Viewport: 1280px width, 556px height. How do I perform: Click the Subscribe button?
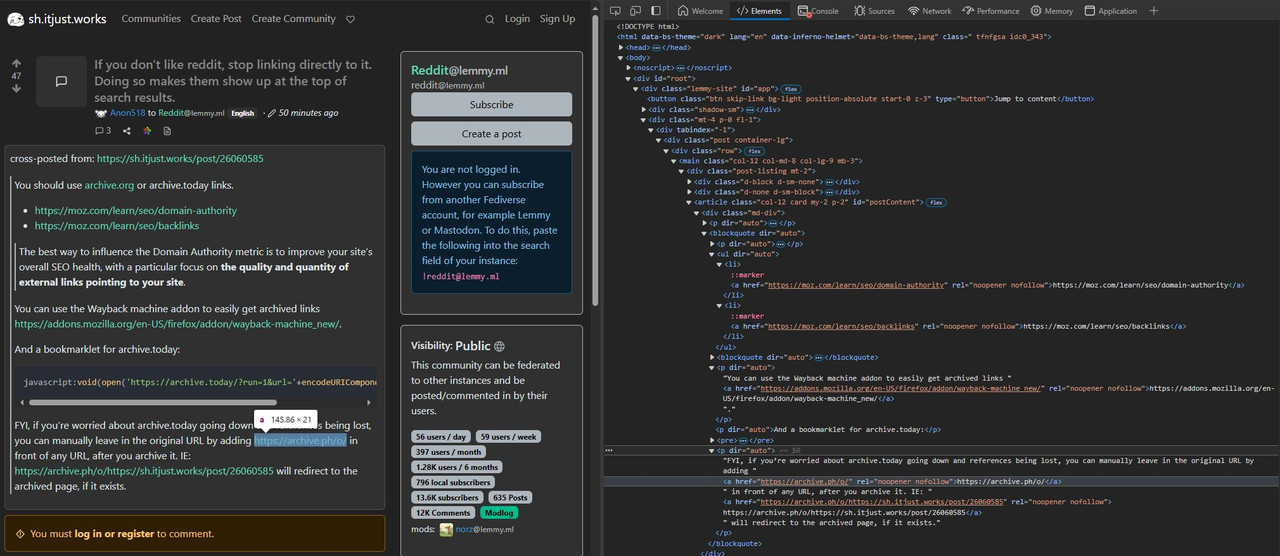point(491,104)
